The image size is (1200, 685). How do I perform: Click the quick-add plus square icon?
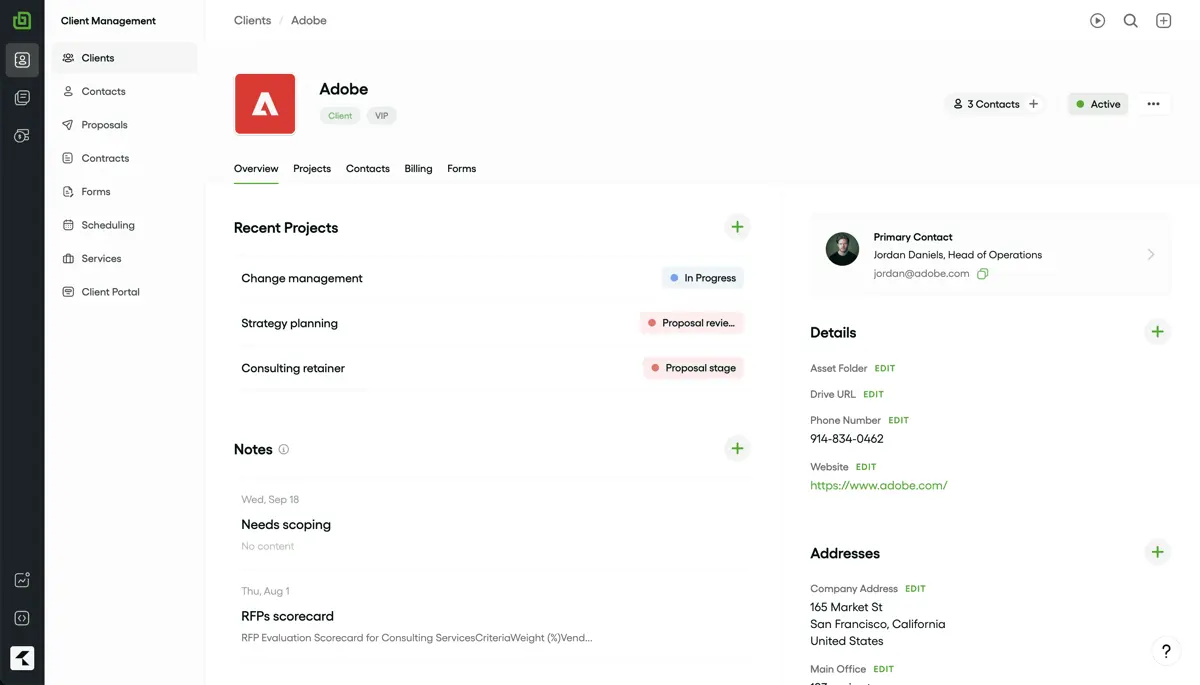(x=1164, y=20)
